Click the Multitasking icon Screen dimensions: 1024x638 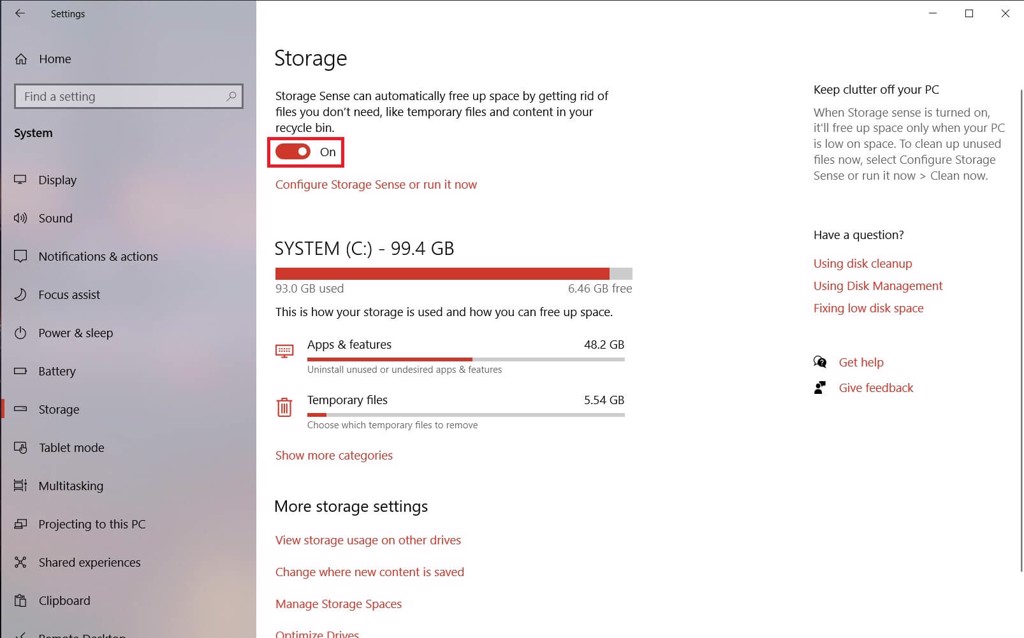pyautogui.click(x=20, y=486)
